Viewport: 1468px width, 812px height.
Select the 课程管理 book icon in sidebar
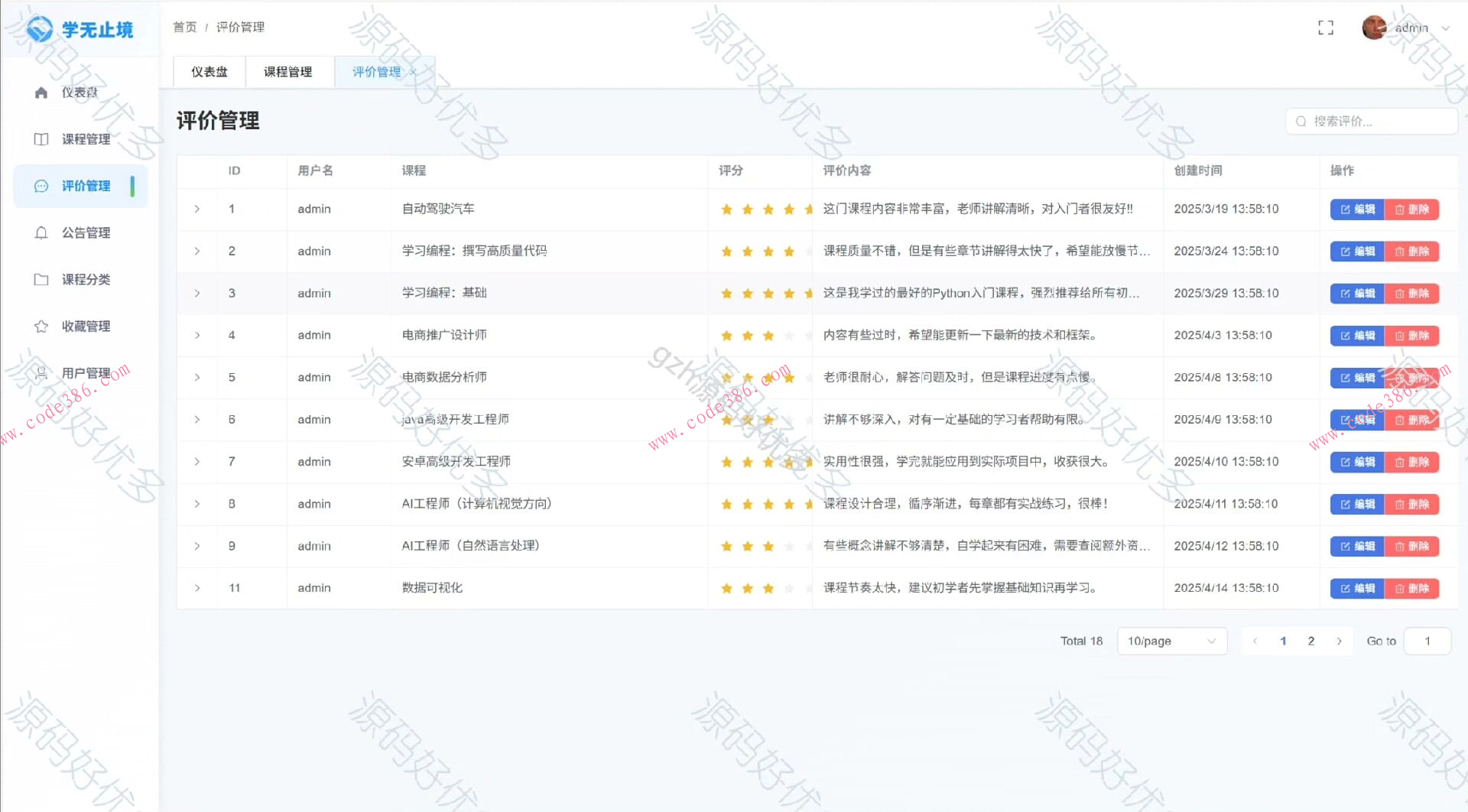point(42,138)
